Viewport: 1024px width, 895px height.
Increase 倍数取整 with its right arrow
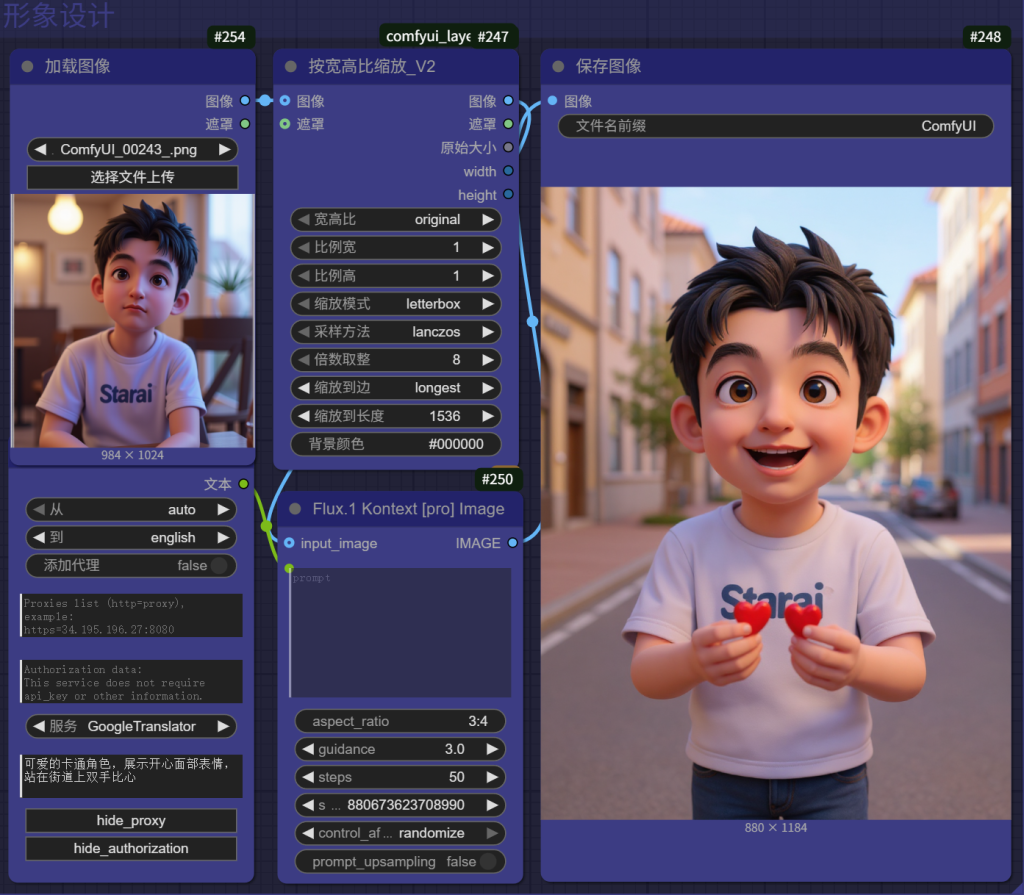tap(488, 360)
